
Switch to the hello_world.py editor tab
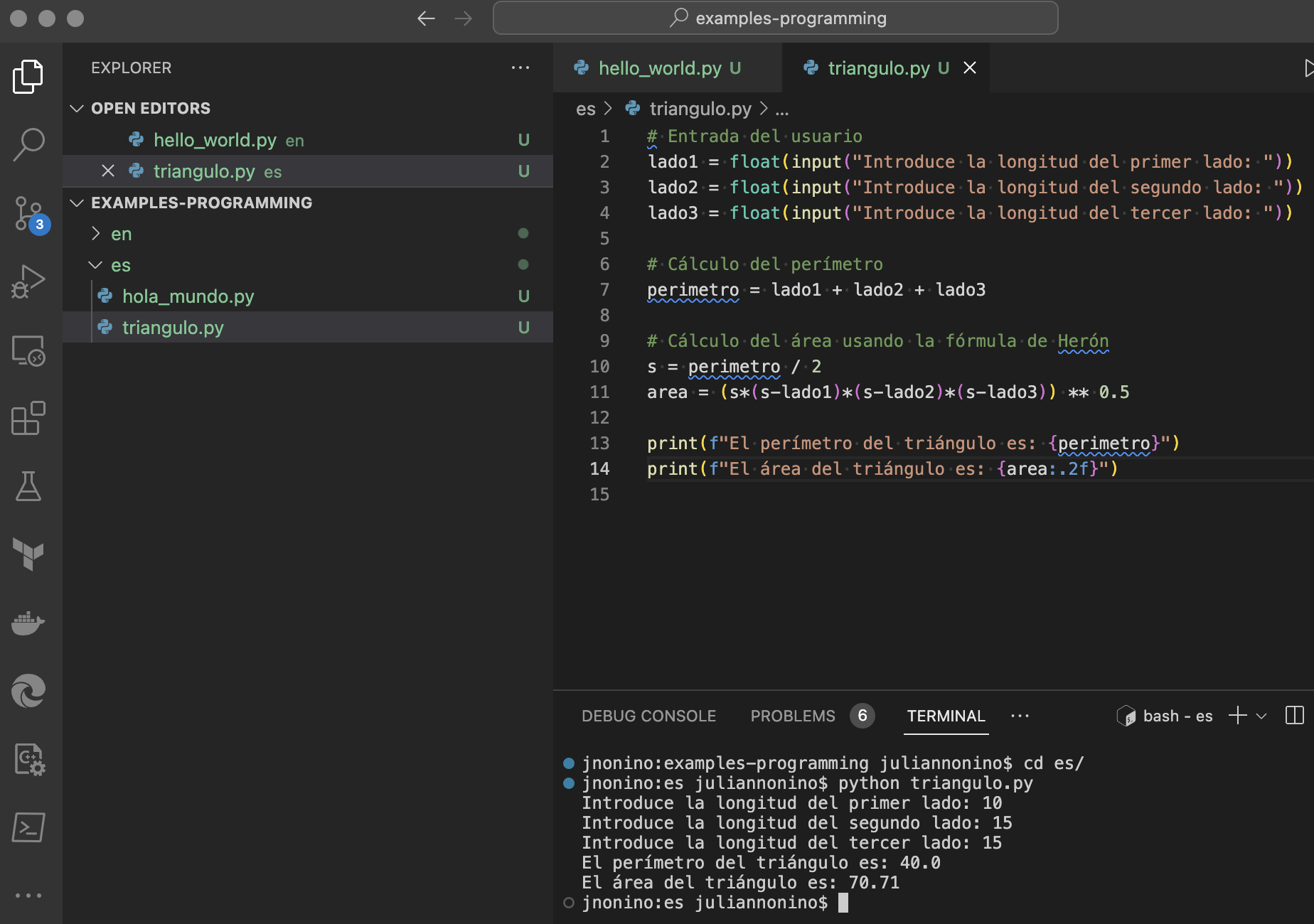tap(659, 68)
